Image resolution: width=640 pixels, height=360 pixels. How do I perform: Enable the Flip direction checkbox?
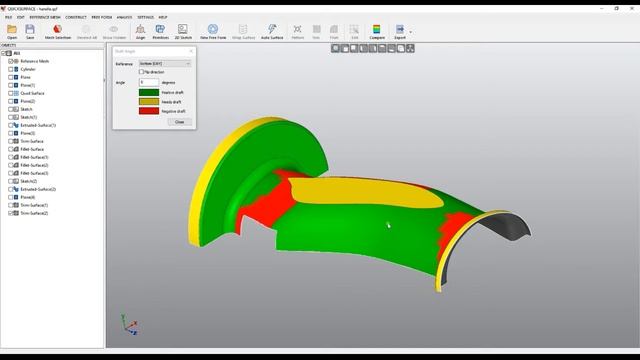(x=142, y=72)
